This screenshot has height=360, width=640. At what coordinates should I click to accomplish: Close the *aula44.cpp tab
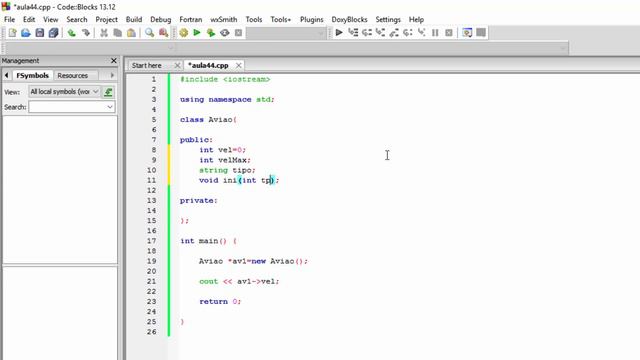238,65
